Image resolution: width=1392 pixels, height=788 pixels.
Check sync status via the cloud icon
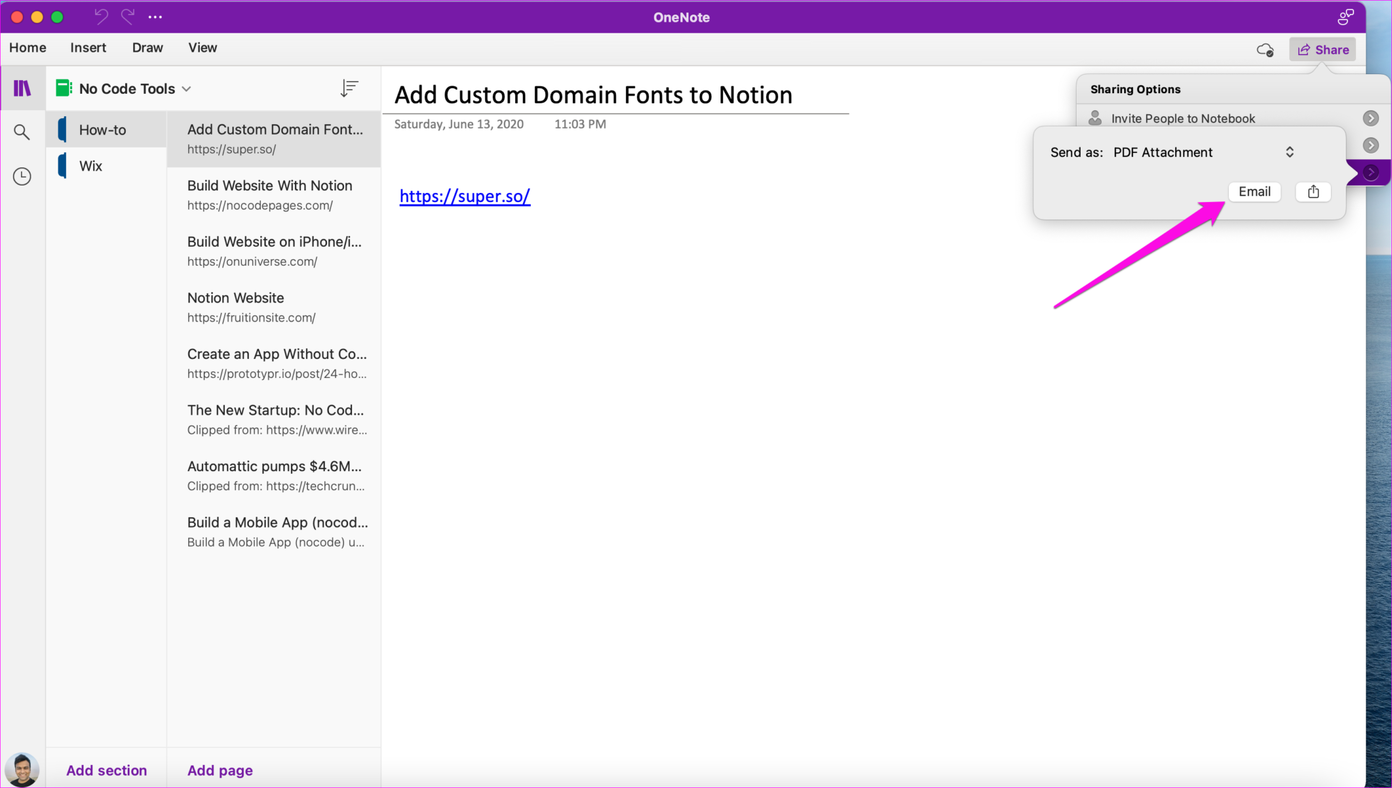1264,49
